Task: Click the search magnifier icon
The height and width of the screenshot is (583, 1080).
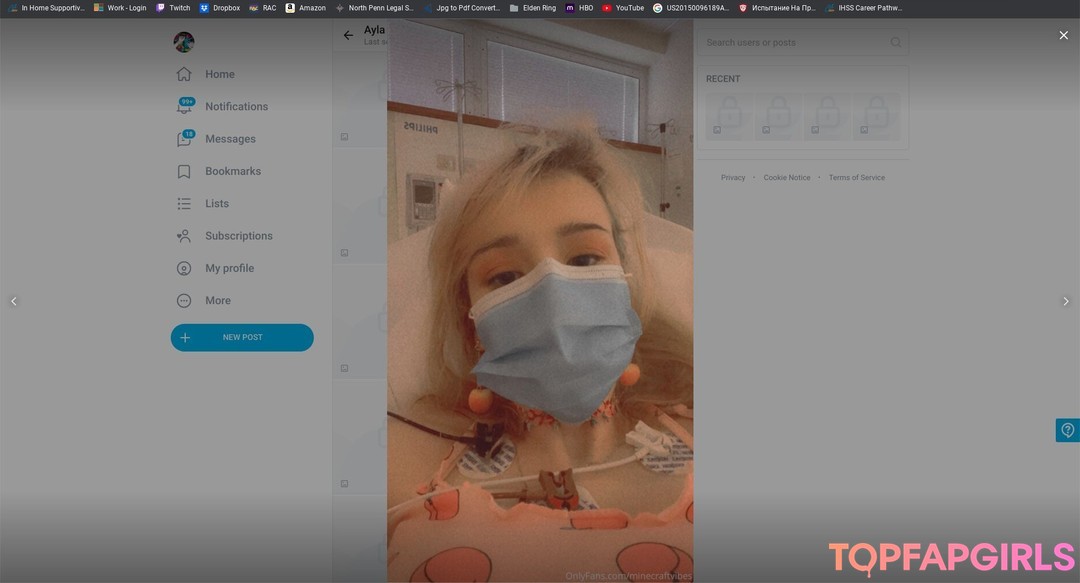Action: click(x=895, y=42)
